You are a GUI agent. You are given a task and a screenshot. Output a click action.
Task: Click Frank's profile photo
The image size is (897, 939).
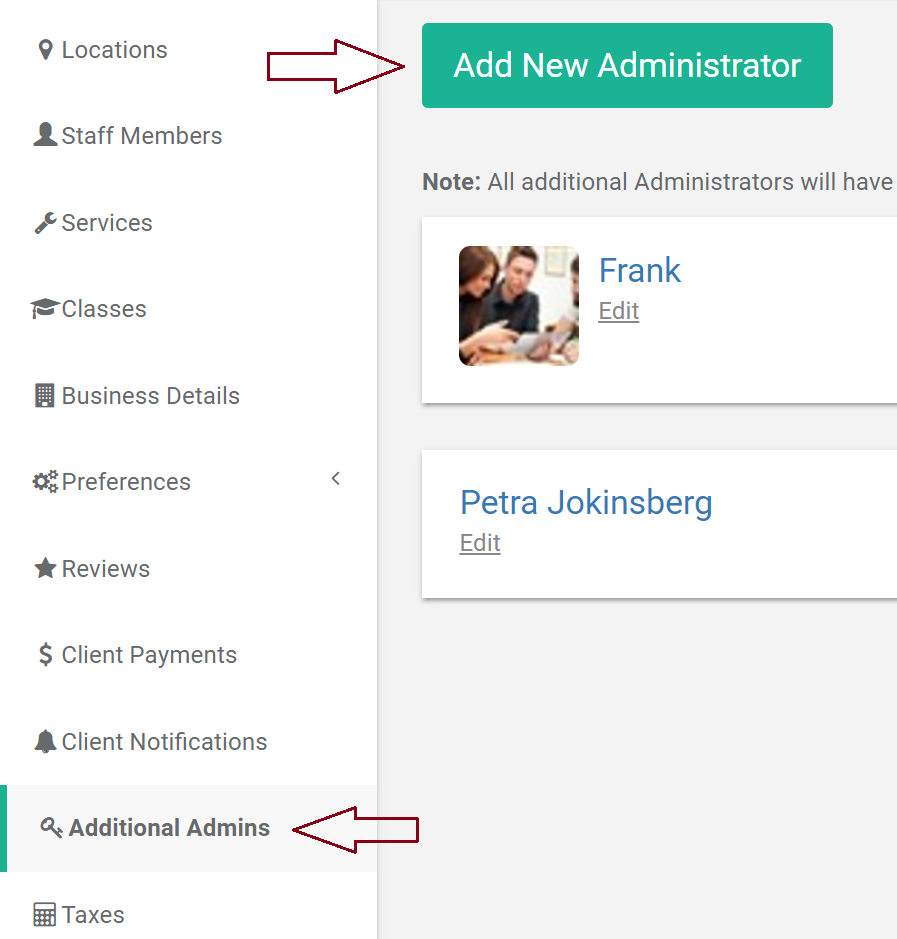point(518,305)
